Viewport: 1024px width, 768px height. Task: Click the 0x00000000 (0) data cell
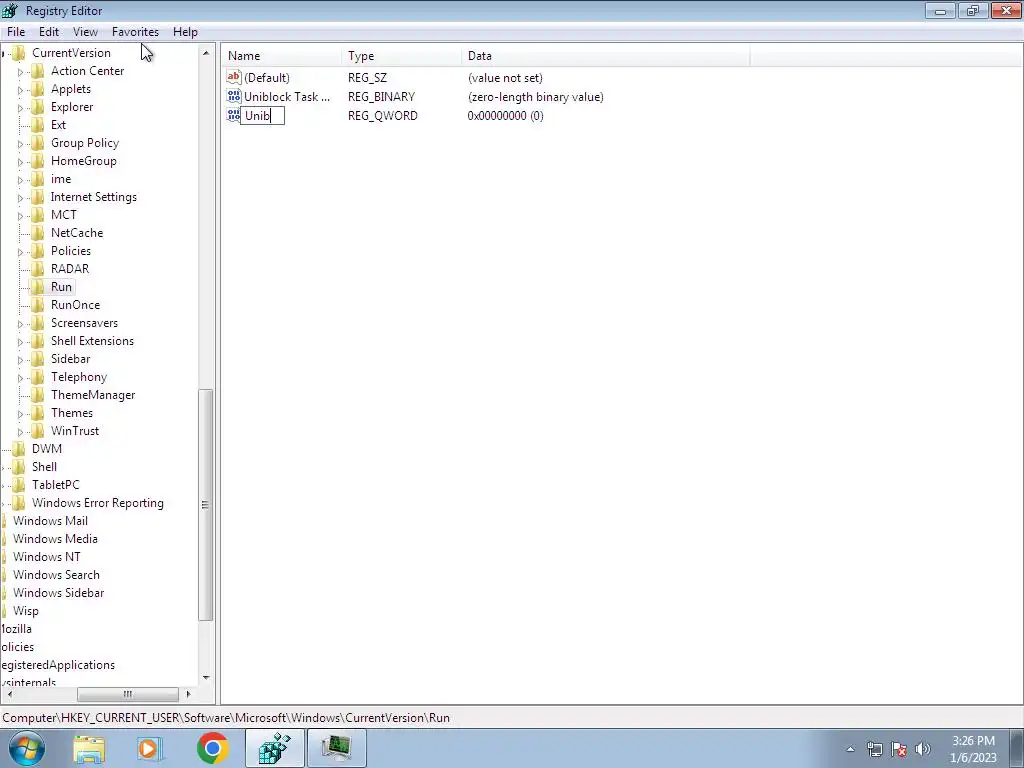(x=505, y=116)
